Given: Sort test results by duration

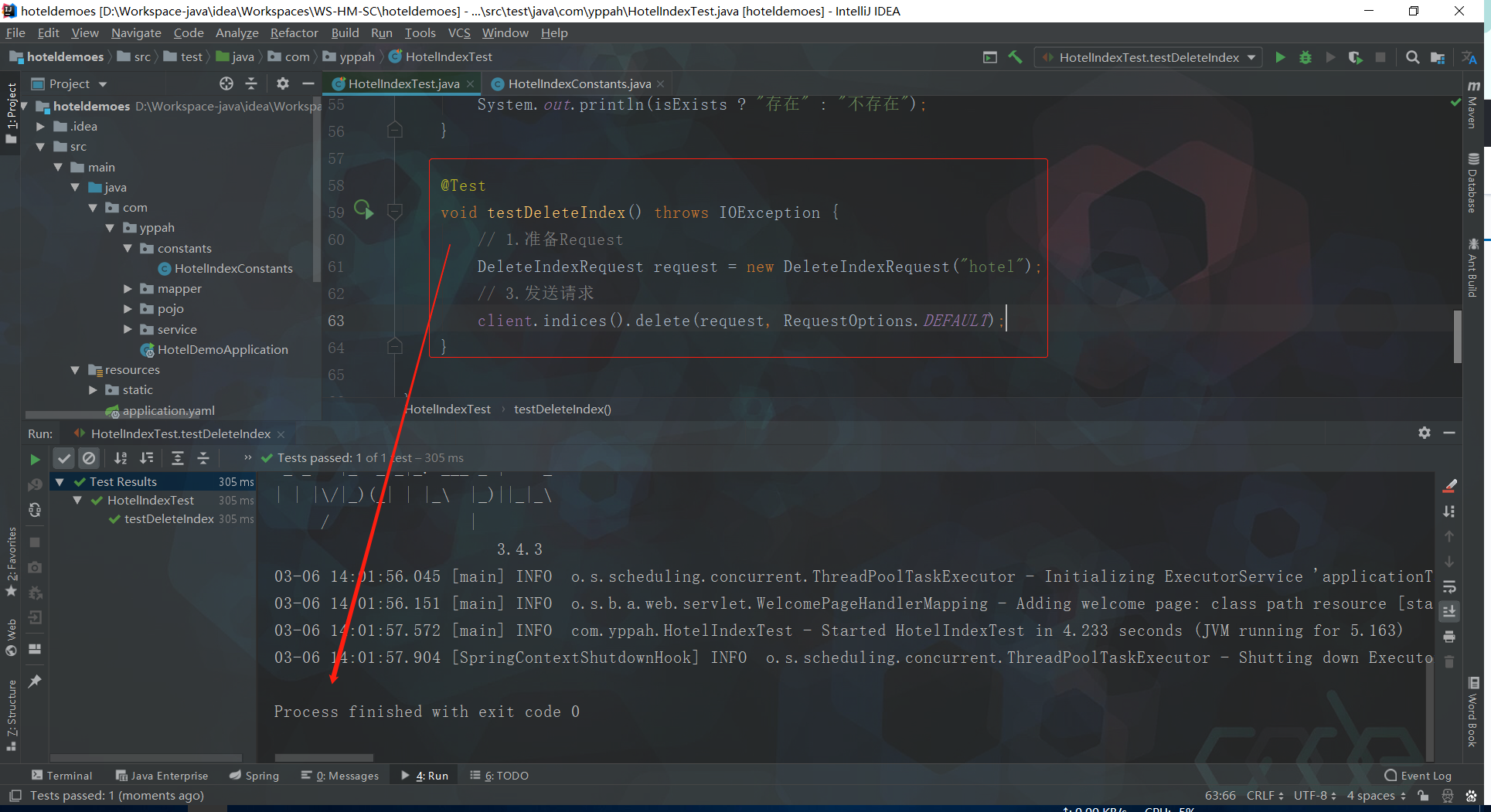Looking at the screenshot, I should point(147,458).
